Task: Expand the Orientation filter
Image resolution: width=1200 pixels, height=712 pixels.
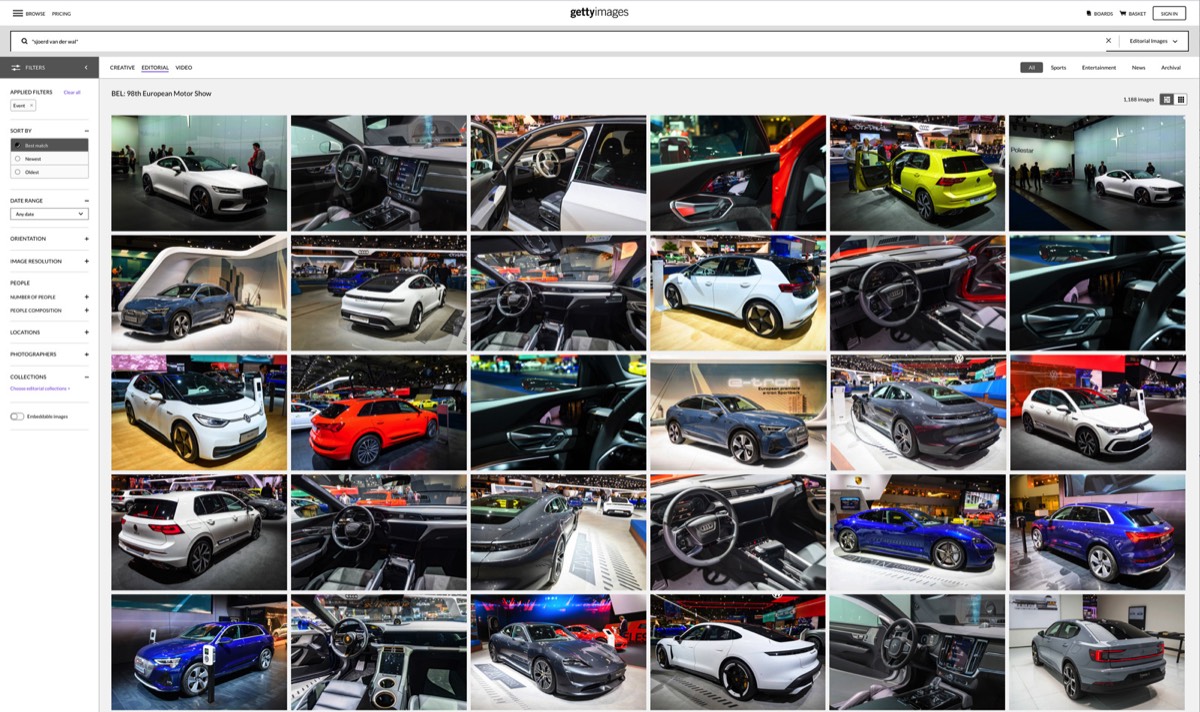Action: click(86, 239)
